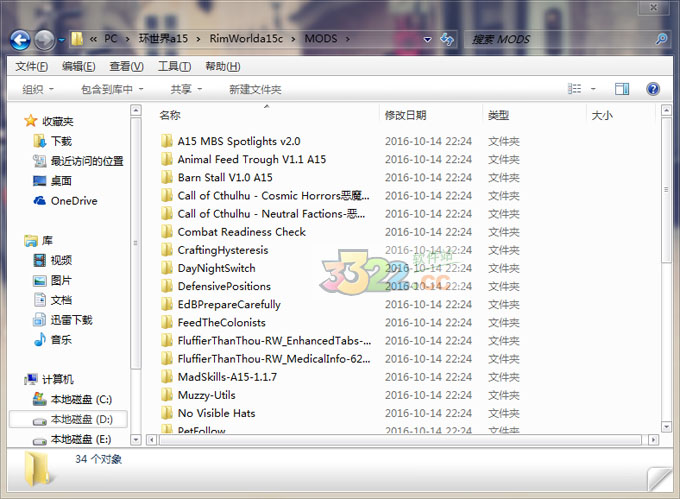Click folder icon of DefensivePositions

167,286
